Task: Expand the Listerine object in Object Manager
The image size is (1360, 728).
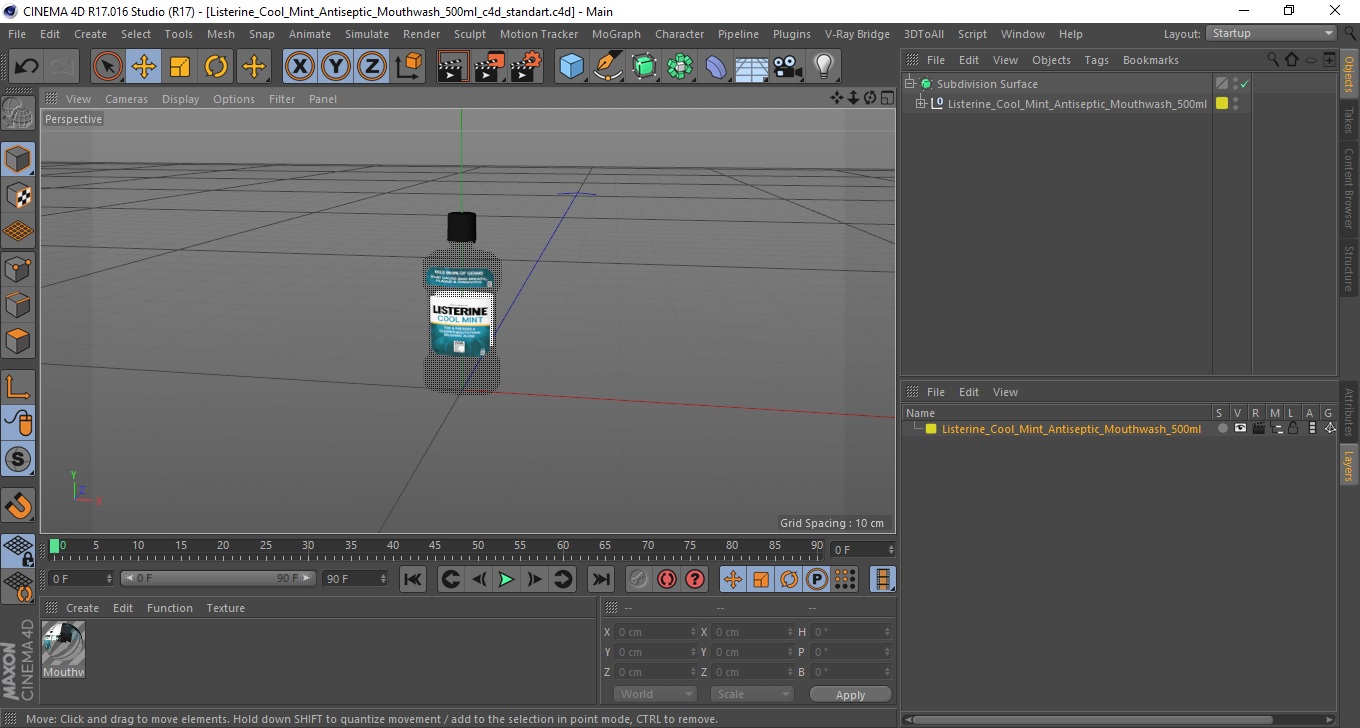Action: coord(920,103)
